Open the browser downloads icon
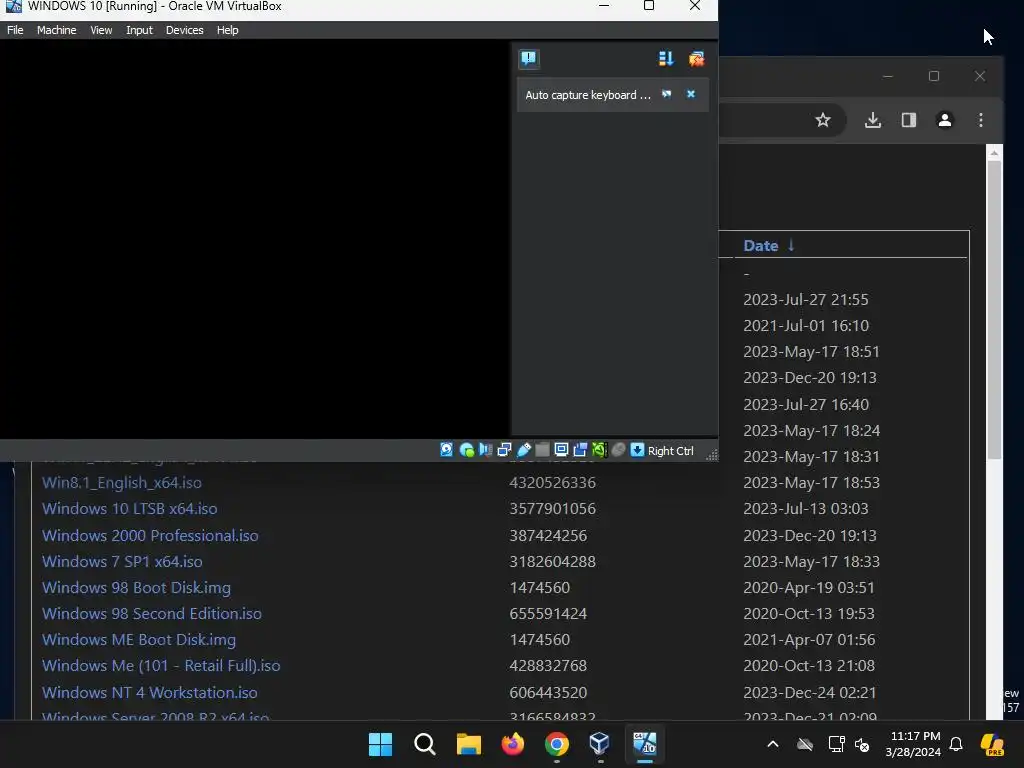Image resolution: width=1024 pixels, height=768 pixels. point(872,120)
